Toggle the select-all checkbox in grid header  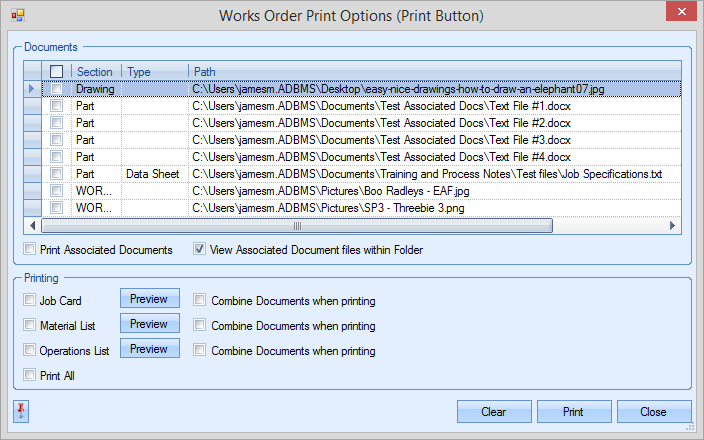coord(57,72)
